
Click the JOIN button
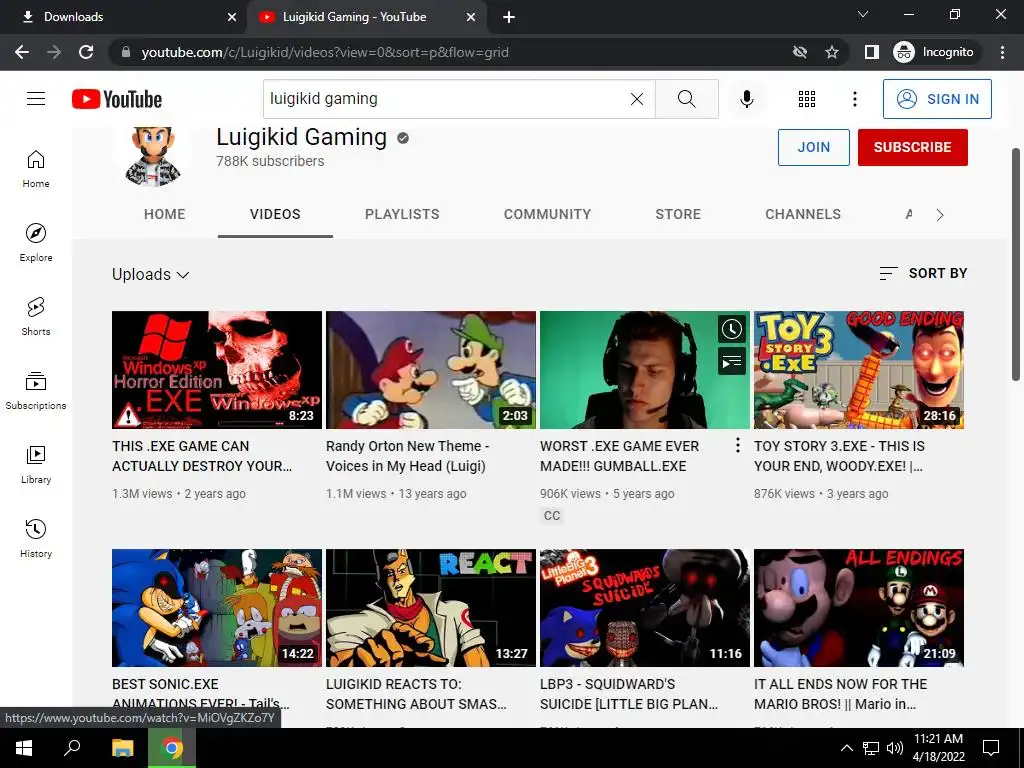click(x=814, y=147)
